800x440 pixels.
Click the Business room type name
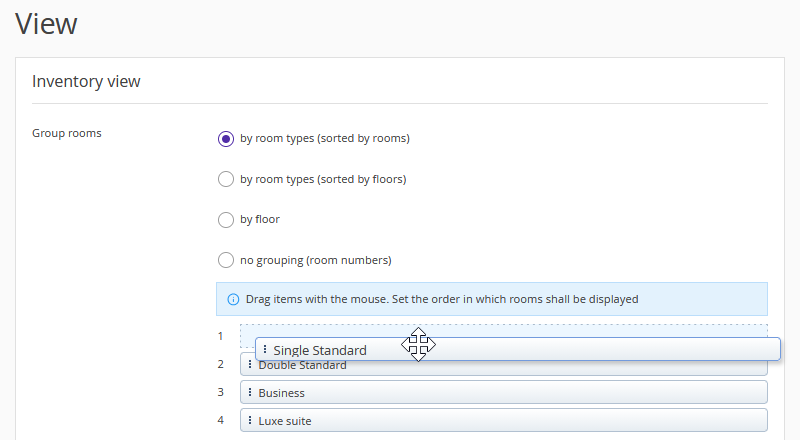click(281, 393)
